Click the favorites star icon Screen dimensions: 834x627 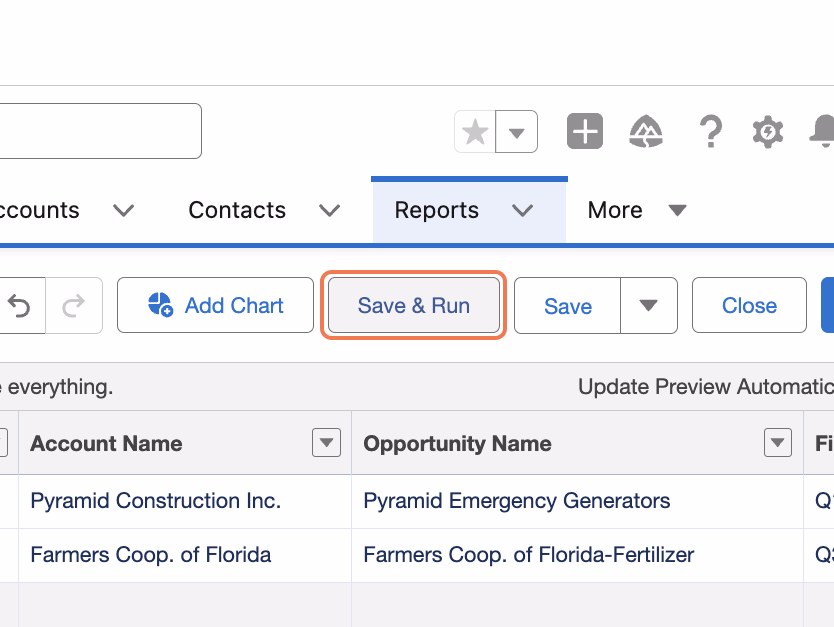(475, 131)
